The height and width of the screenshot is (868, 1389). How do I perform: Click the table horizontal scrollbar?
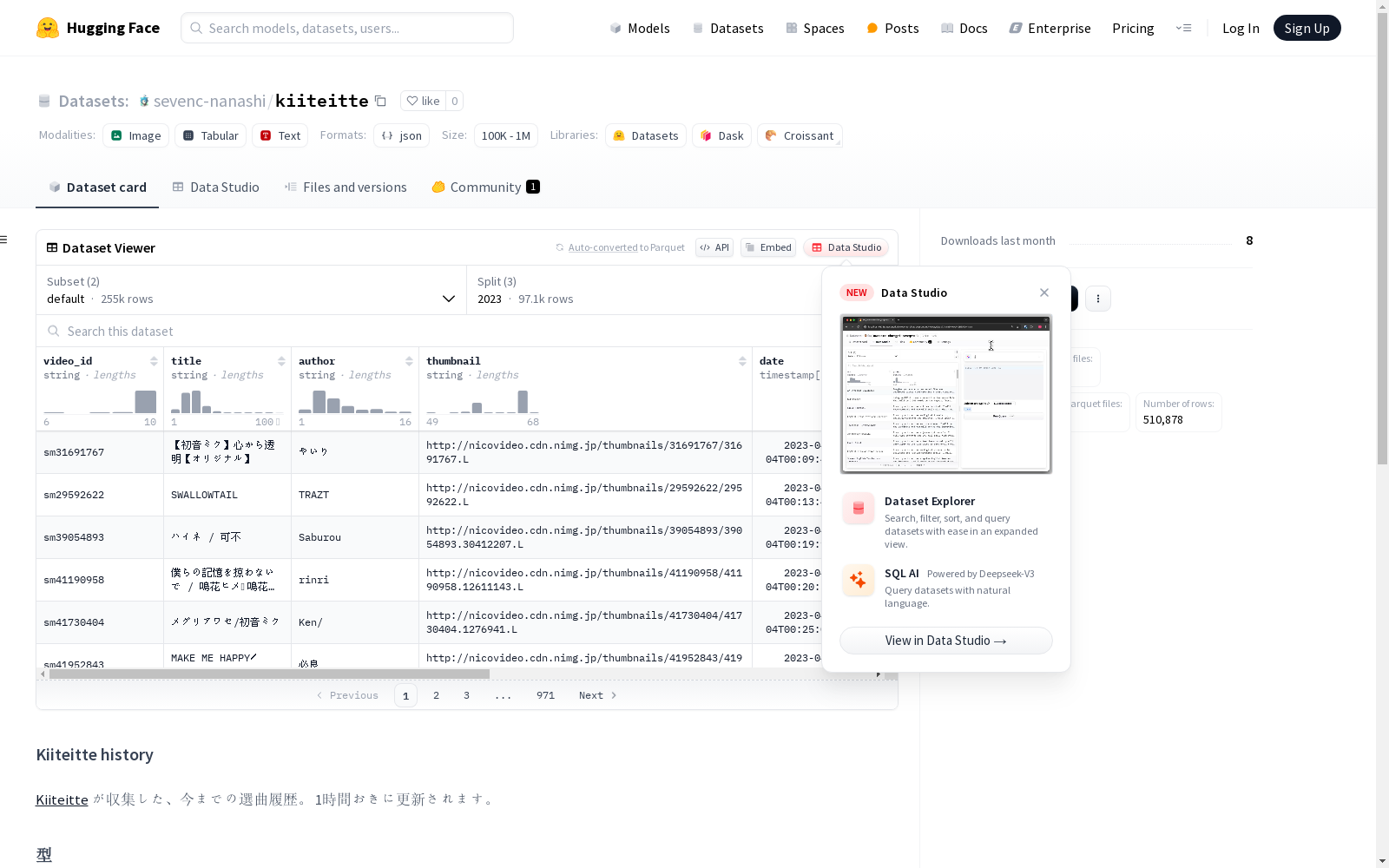[269, 674]
